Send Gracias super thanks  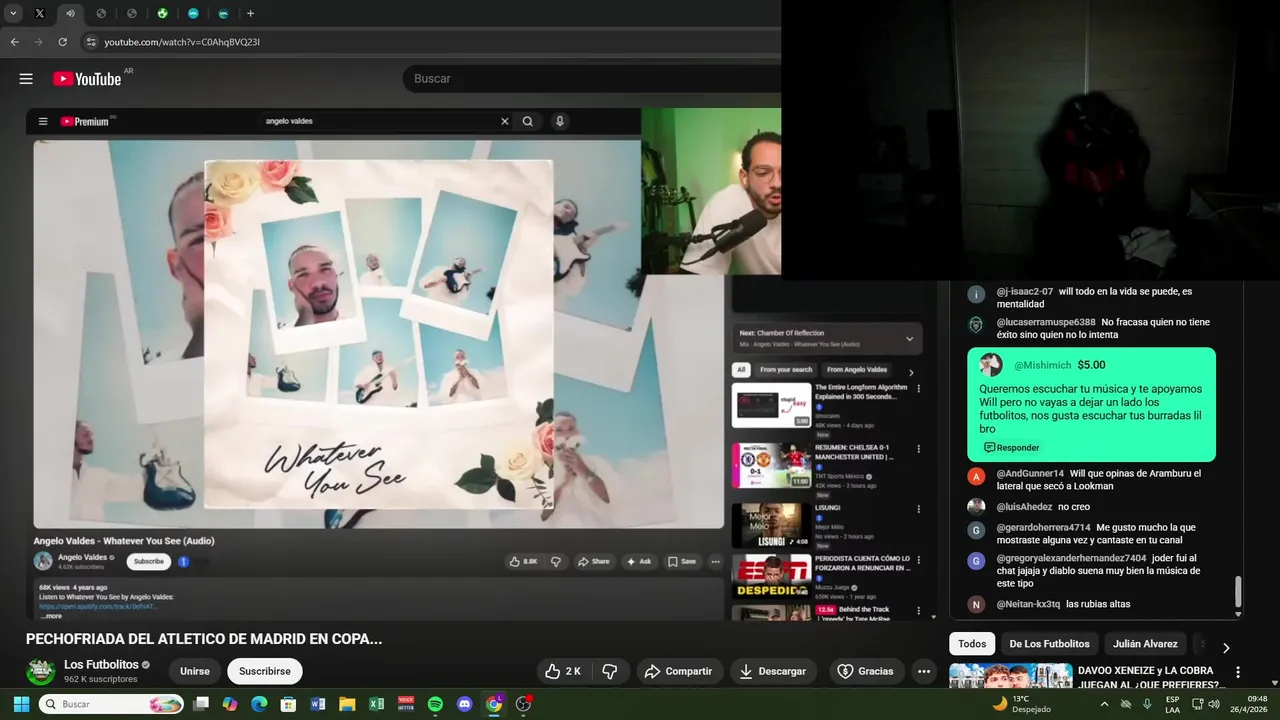[866, 671]
